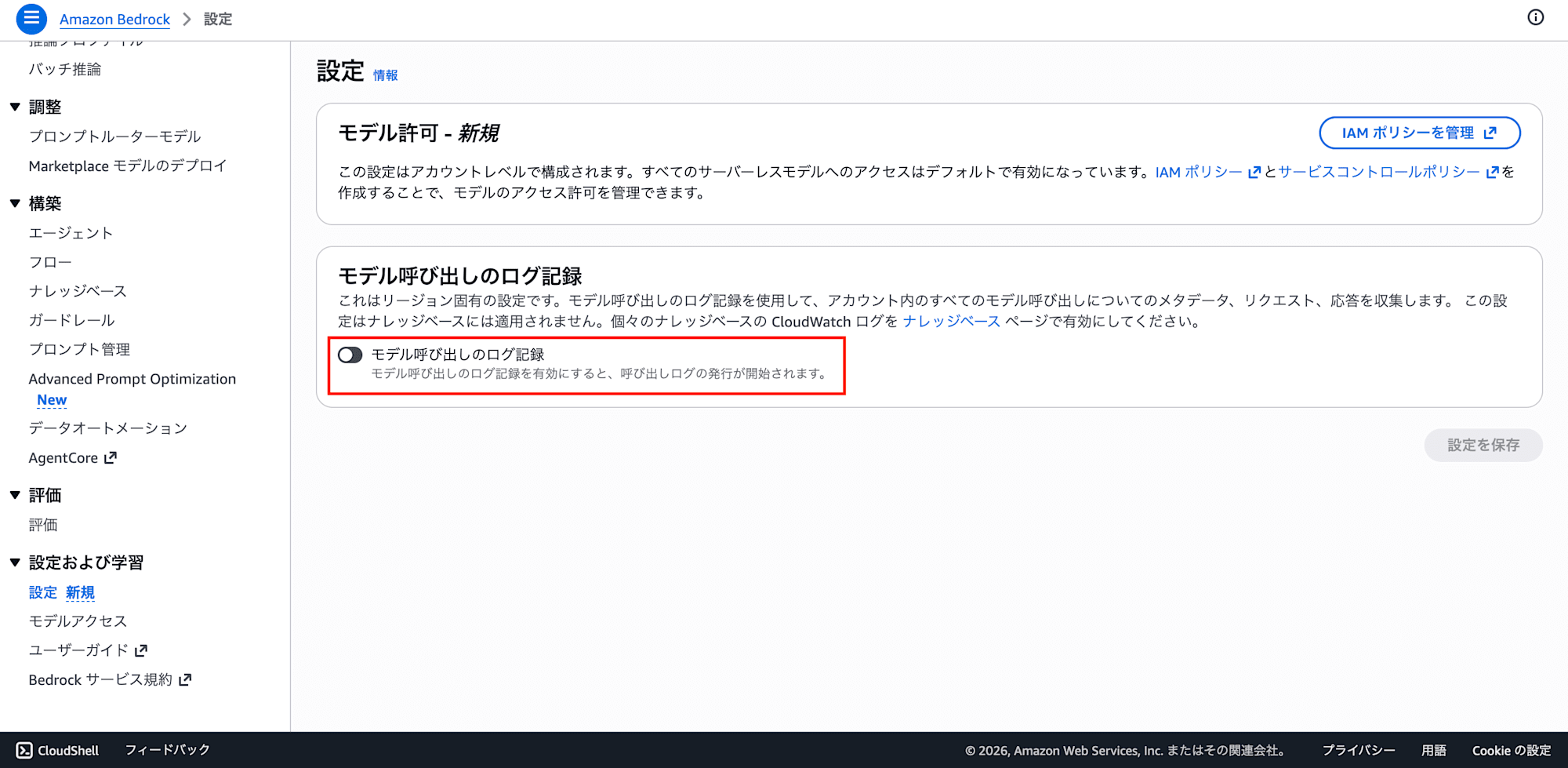The height and width of the screenshot is (768, 1568).
Task: Click the info circle icon at top right
Action: tap(1535, 17)
